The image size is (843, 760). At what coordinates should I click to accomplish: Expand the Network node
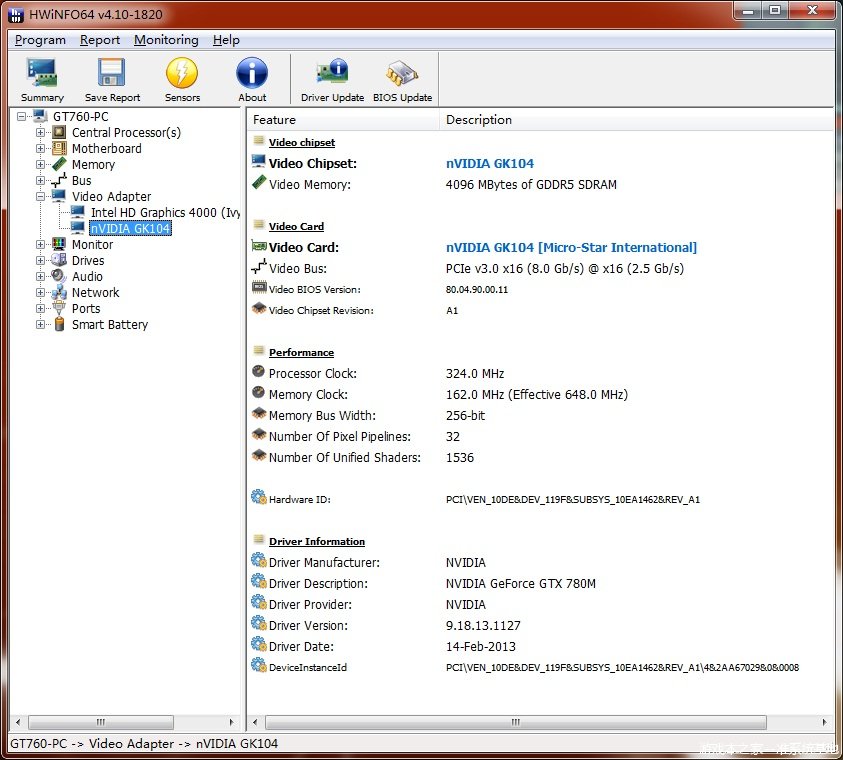point(40,292)
